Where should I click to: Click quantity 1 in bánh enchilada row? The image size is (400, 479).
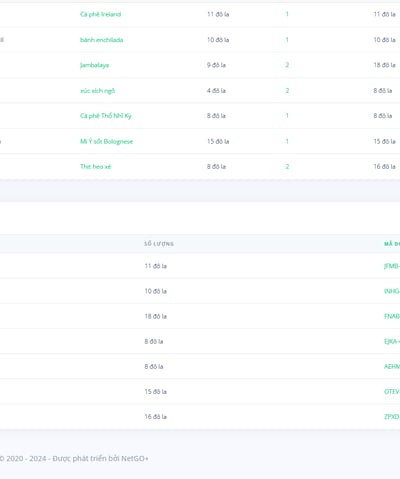coord(287,40)
